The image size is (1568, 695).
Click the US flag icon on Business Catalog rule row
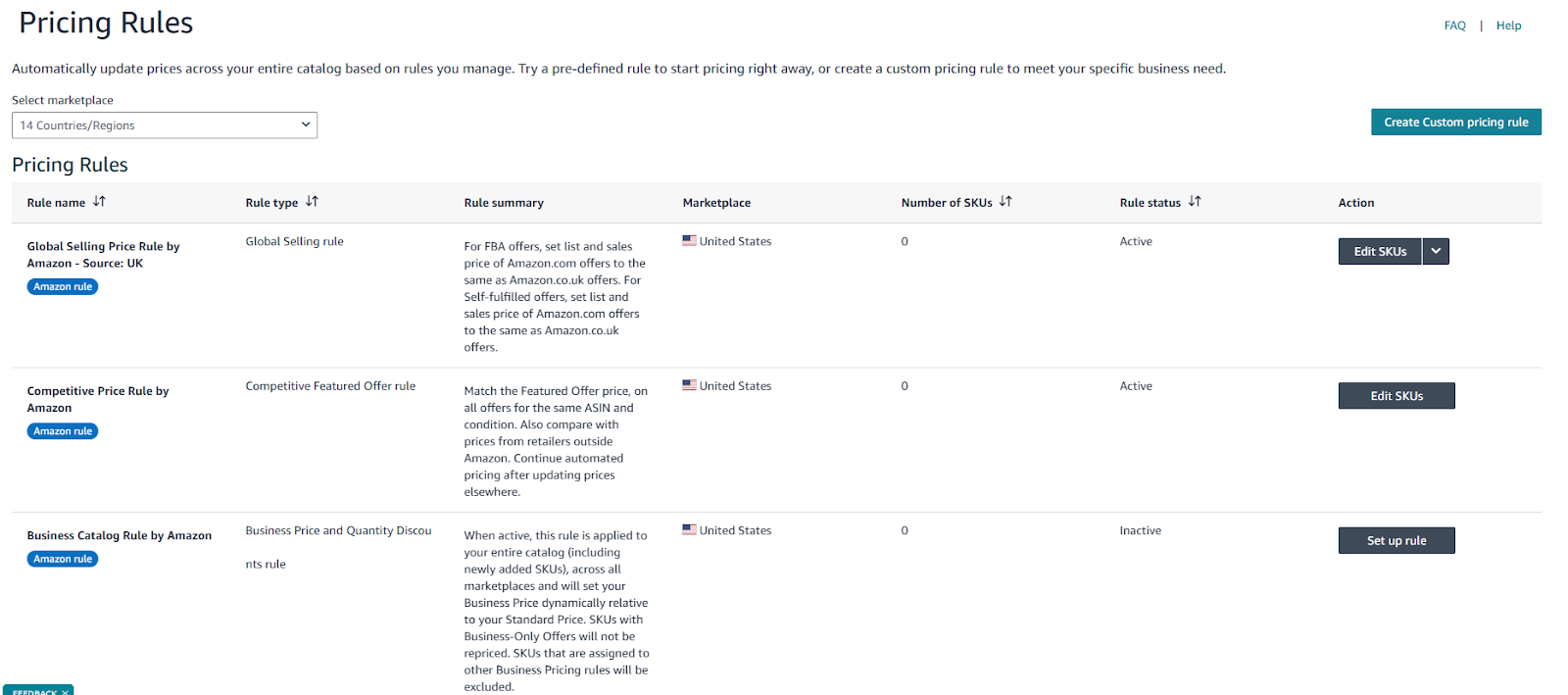690,529
